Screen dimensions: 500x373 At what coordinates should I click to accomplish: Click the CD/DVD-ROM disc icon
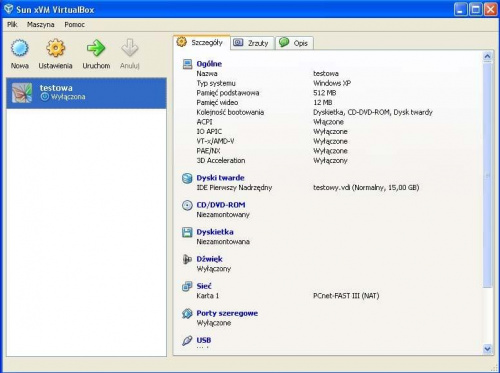click(187, 205)
